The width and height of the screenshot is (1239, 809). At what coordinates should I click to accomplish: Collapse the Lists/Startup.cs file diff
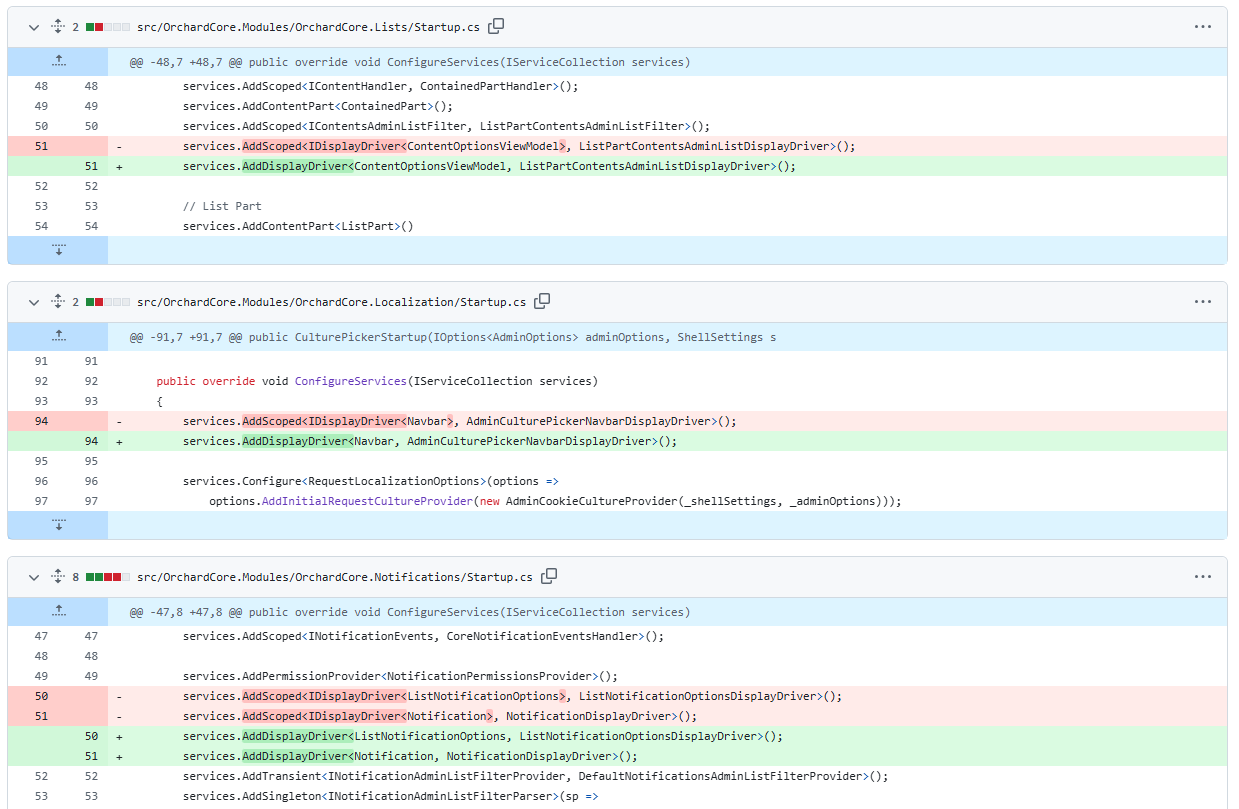[34, 27]
